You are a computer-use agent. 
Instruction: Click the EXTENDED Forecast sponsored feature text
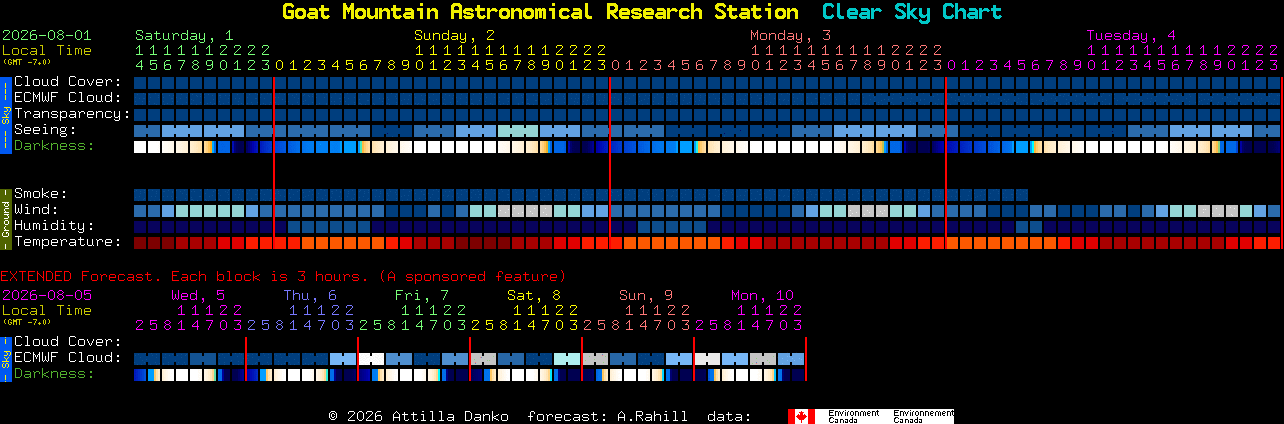click(283, 276)
